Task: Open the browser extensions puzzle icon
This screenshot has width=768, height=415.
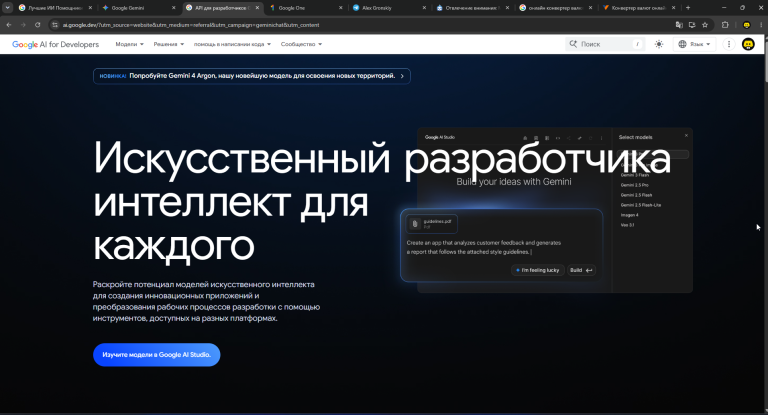Action: coord(725,24)
